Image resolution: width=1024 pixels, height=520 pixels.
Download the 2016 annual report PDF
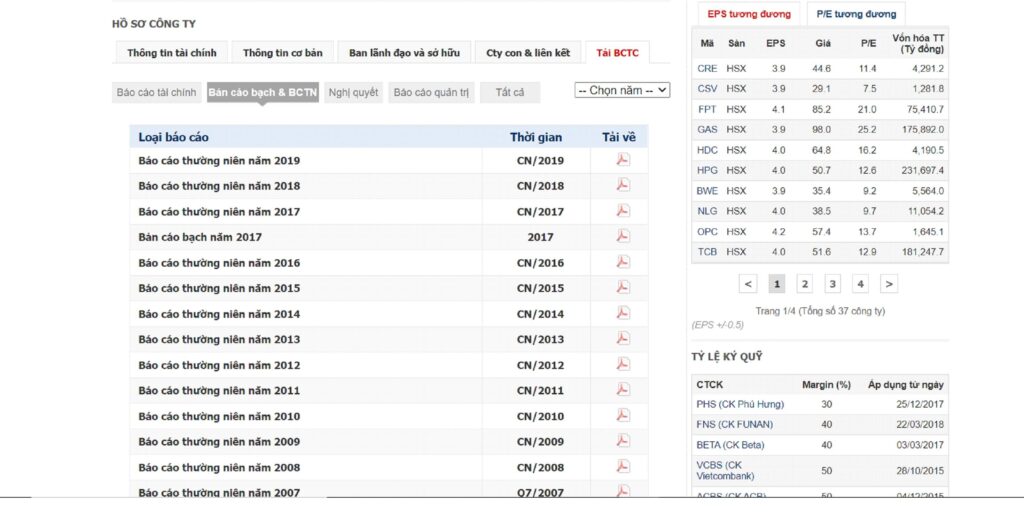click(623, 262)
